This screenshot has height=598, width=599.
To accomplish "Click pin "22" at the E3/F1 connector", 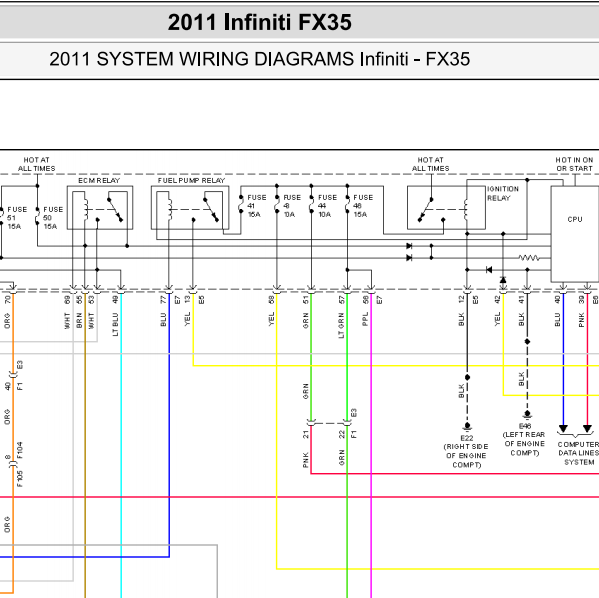I will (342, 434).
